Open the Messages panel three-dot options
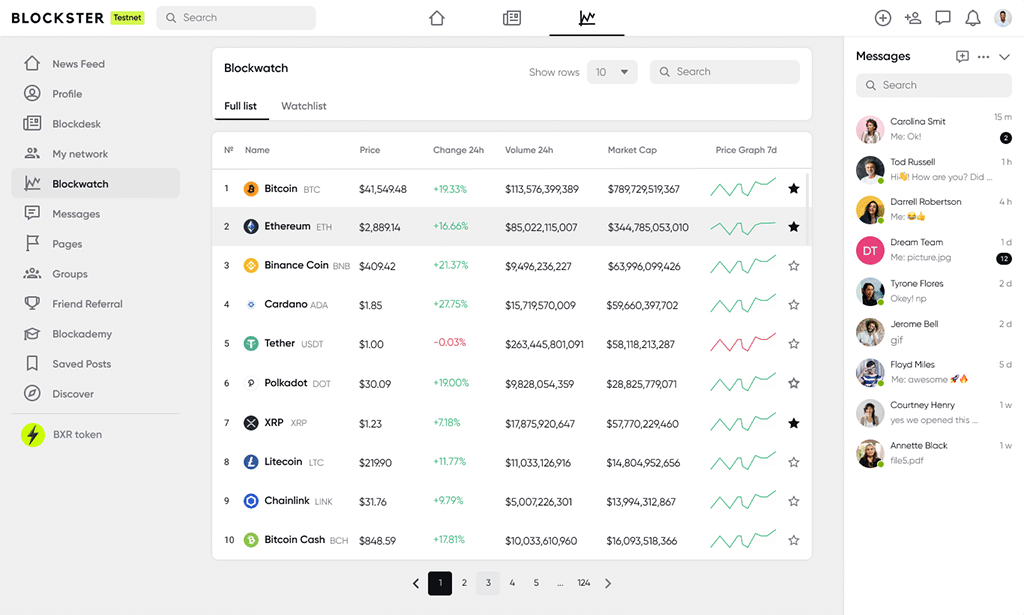This screenshot has width=1024, height=615. coord(984,57)
